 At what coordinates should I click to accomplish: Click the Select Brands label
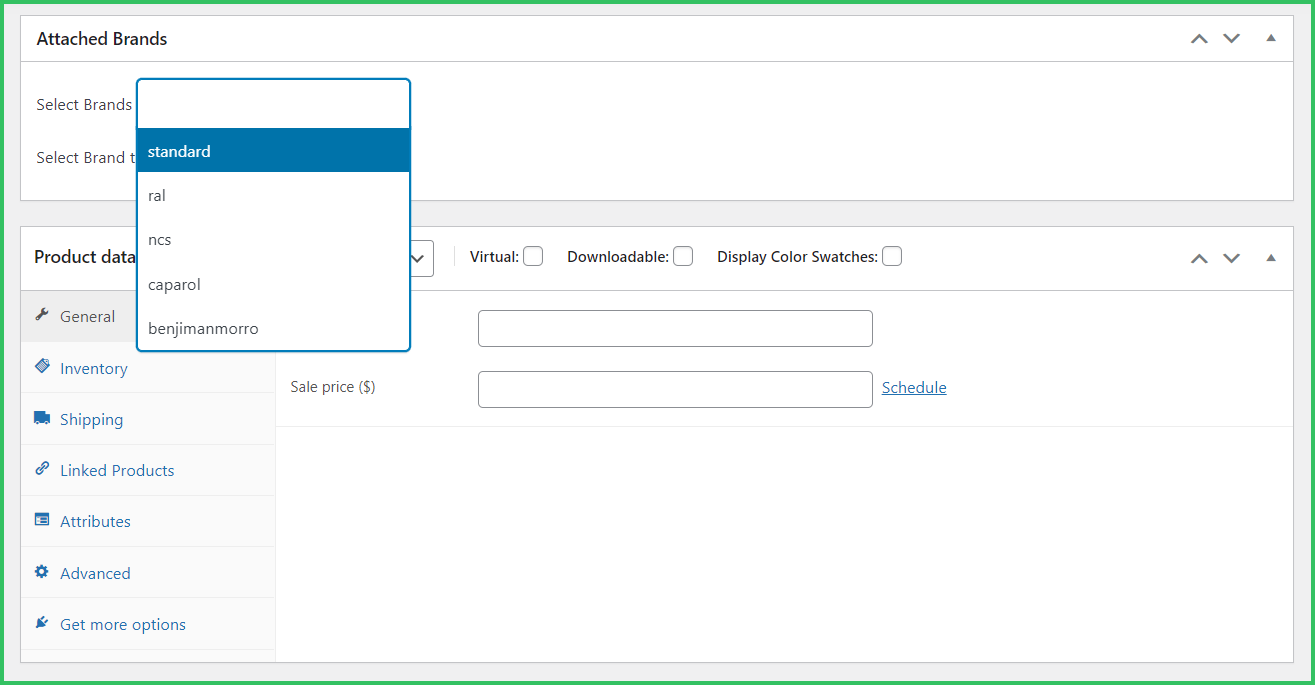click(x=84, y=105)
